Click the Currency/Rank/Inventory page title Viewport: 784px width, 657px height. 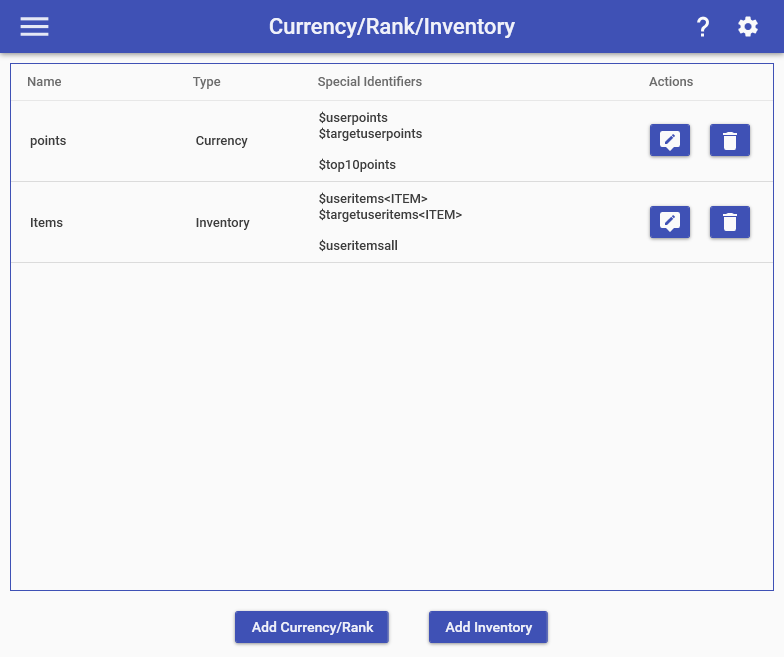(x=392, y=27)
